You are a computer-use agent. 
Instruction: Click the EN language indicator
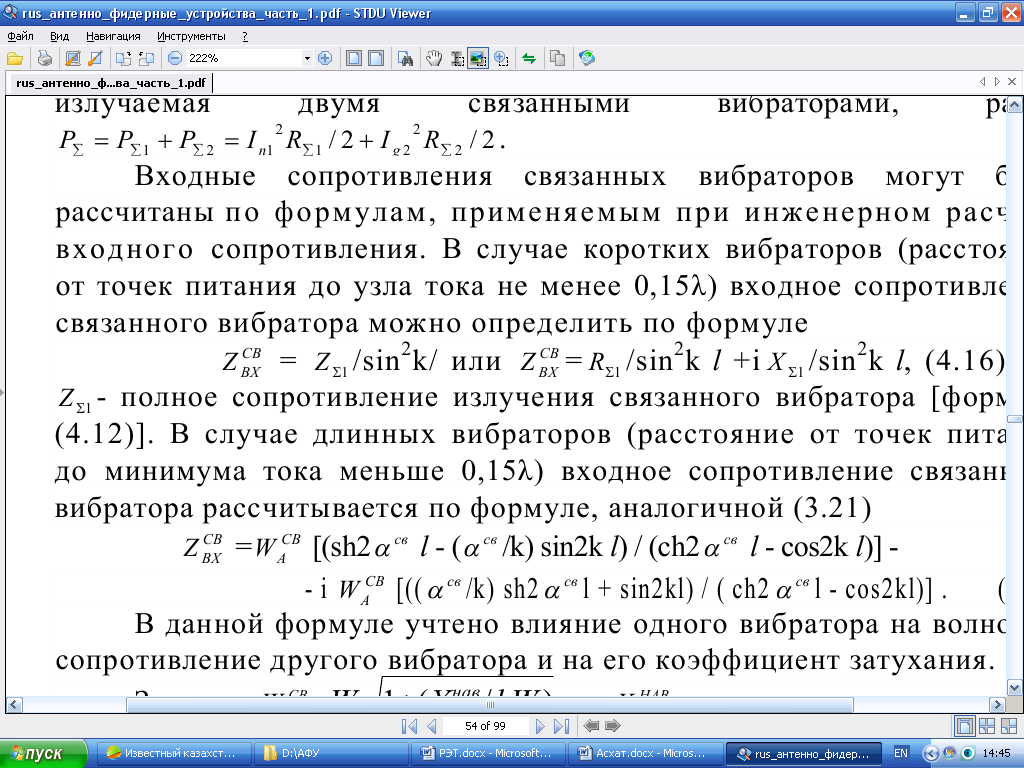pyautogui.click(x=901, y=753)
